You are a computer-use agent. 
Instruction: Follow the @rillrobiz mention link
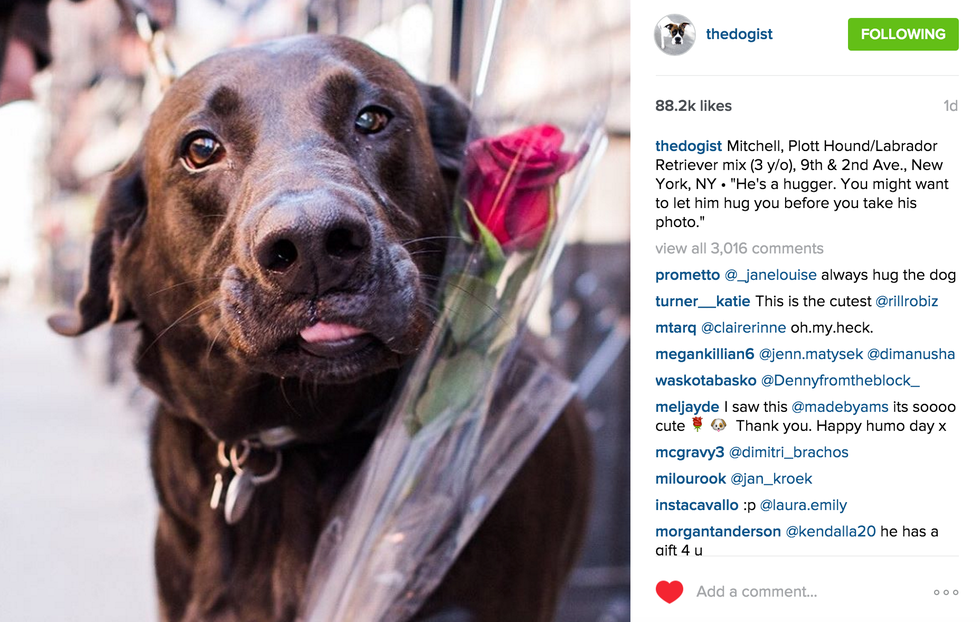(906, 301)
